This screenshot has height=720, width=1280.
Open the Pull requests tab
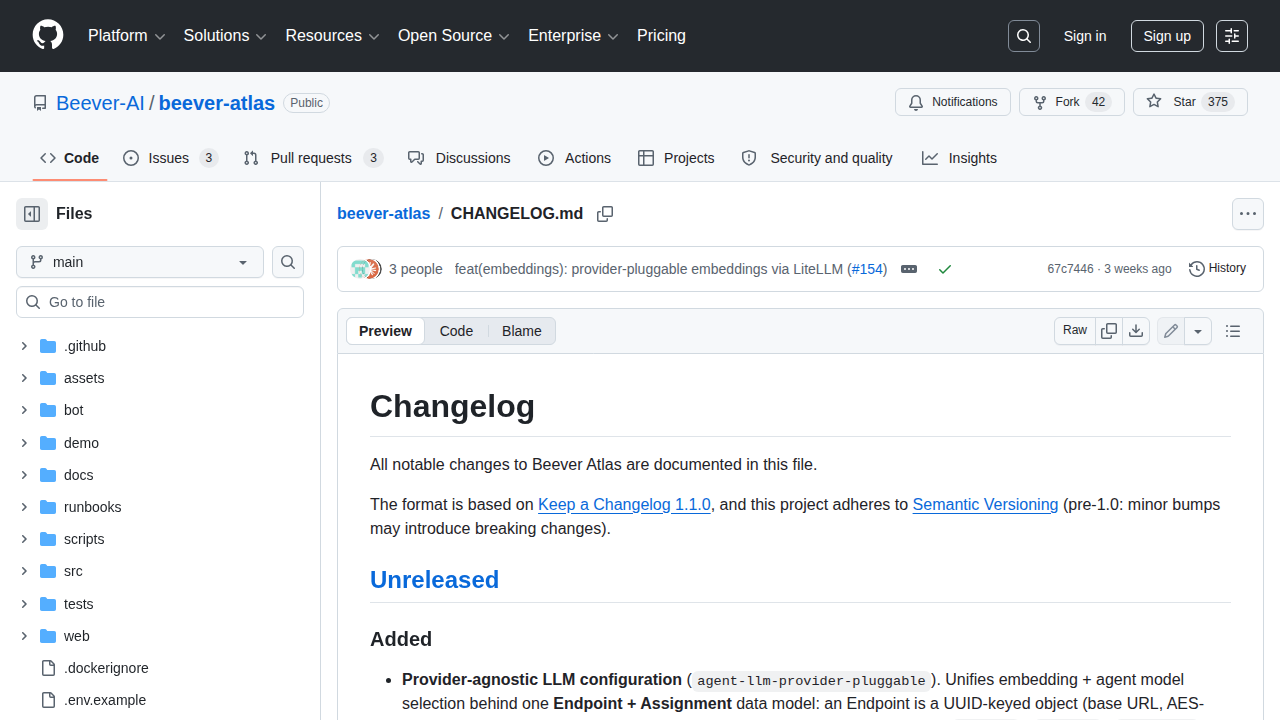(x=313, y=158)
